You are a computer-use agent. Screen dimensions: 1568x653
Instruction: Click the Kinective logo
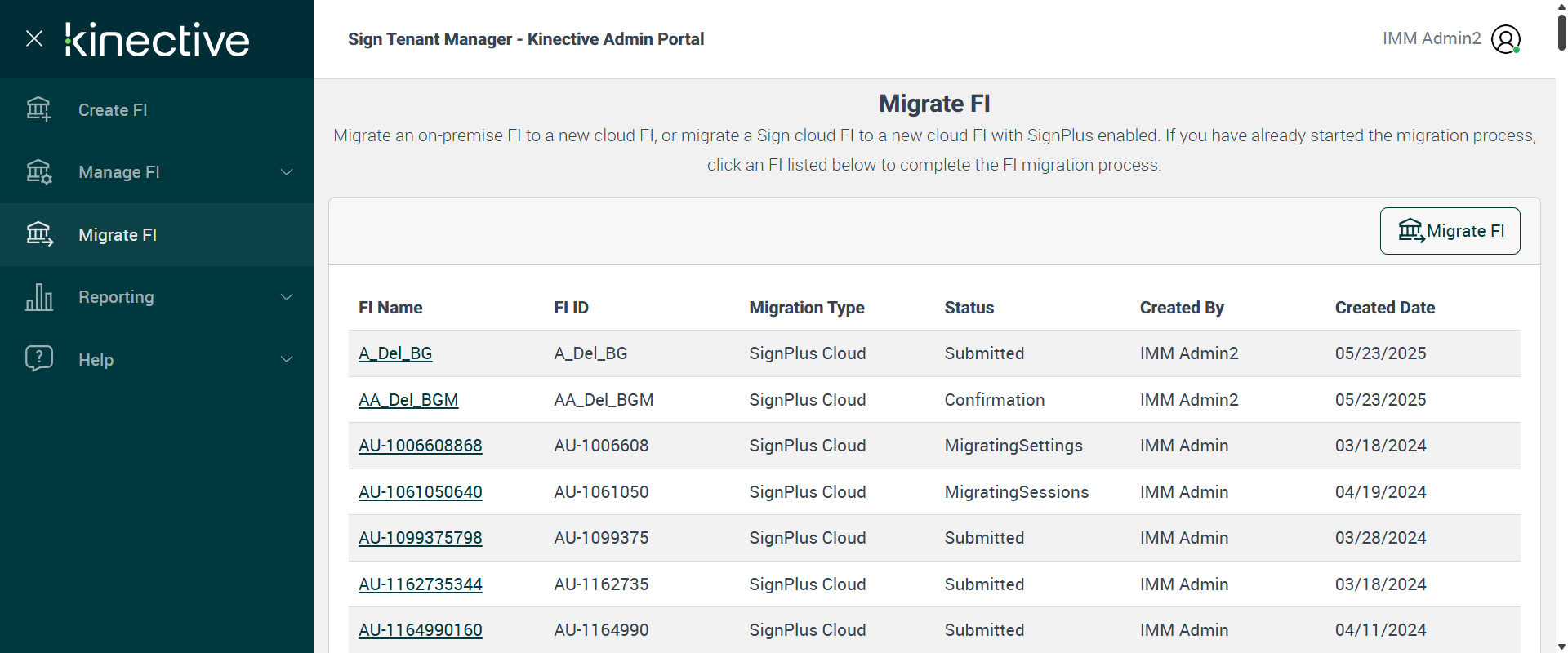tap(157, 39)
